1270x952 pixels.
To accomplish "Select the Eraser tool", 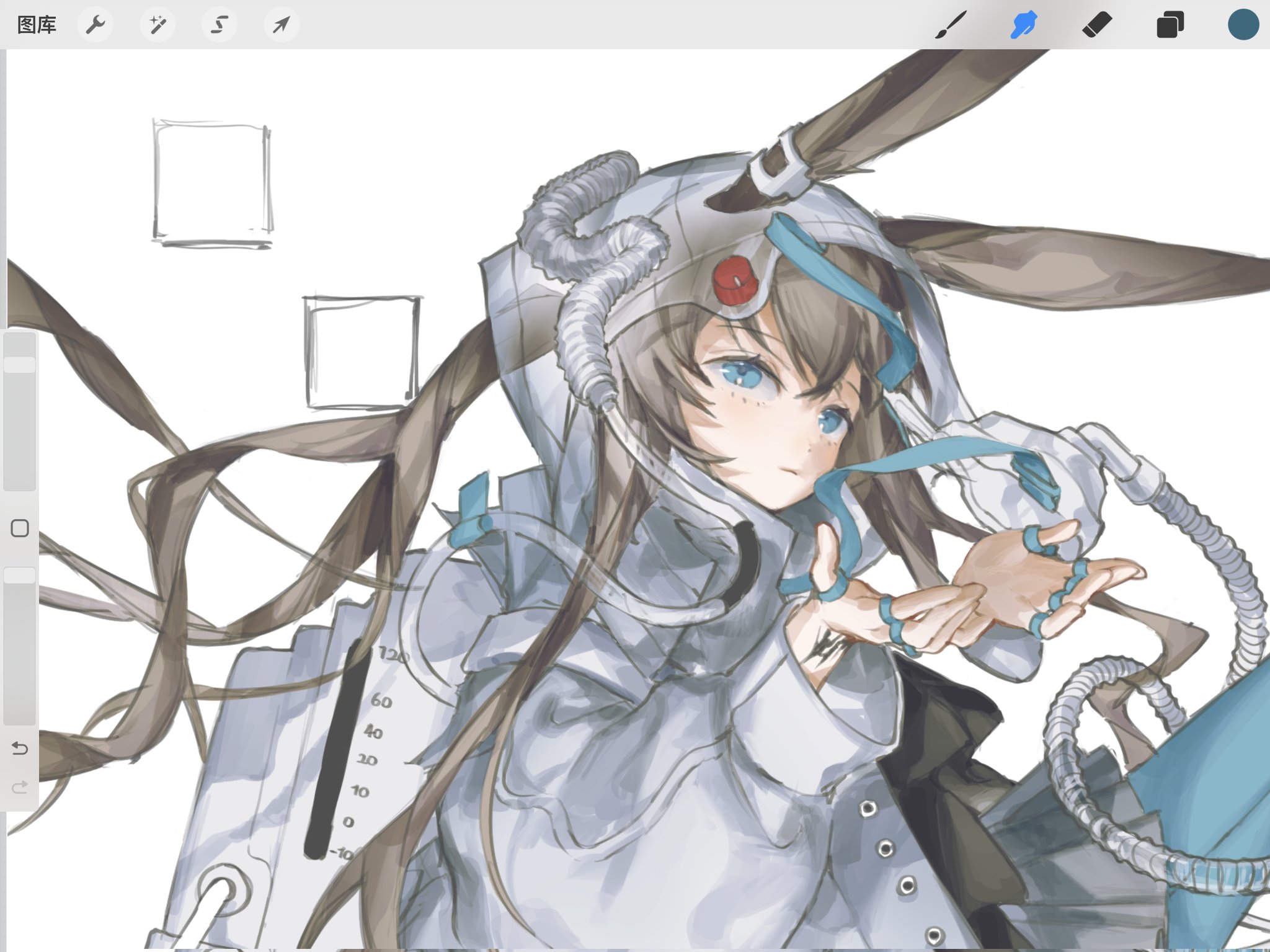I will pyautogui.click(x=1097, y=25).
